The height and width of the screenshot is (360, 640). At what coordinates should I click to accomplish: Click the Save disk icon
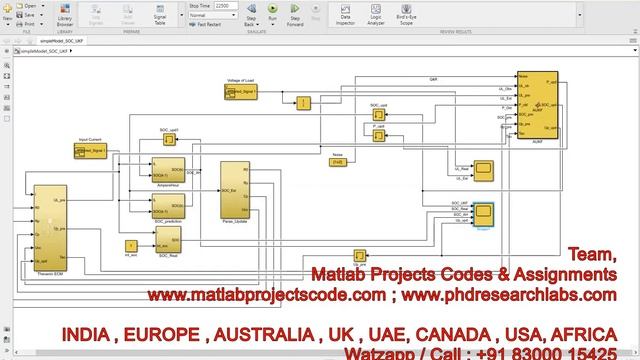[x=19, y=15]
